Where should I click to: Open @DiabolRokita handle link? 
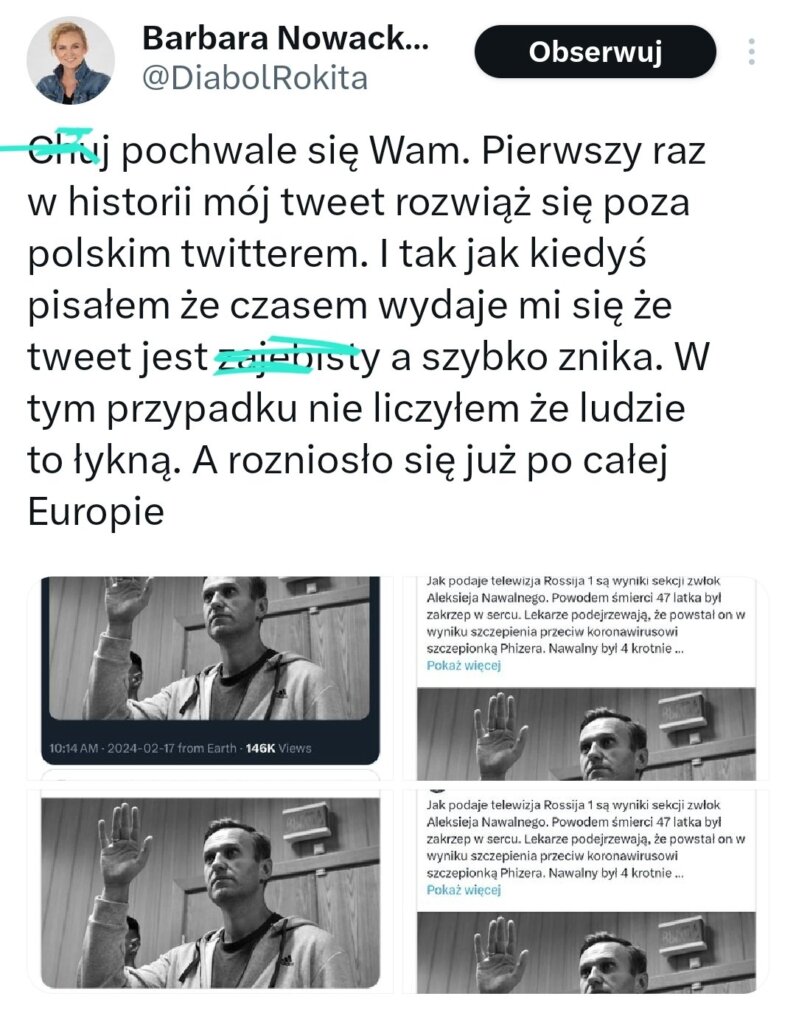point(255,78)
